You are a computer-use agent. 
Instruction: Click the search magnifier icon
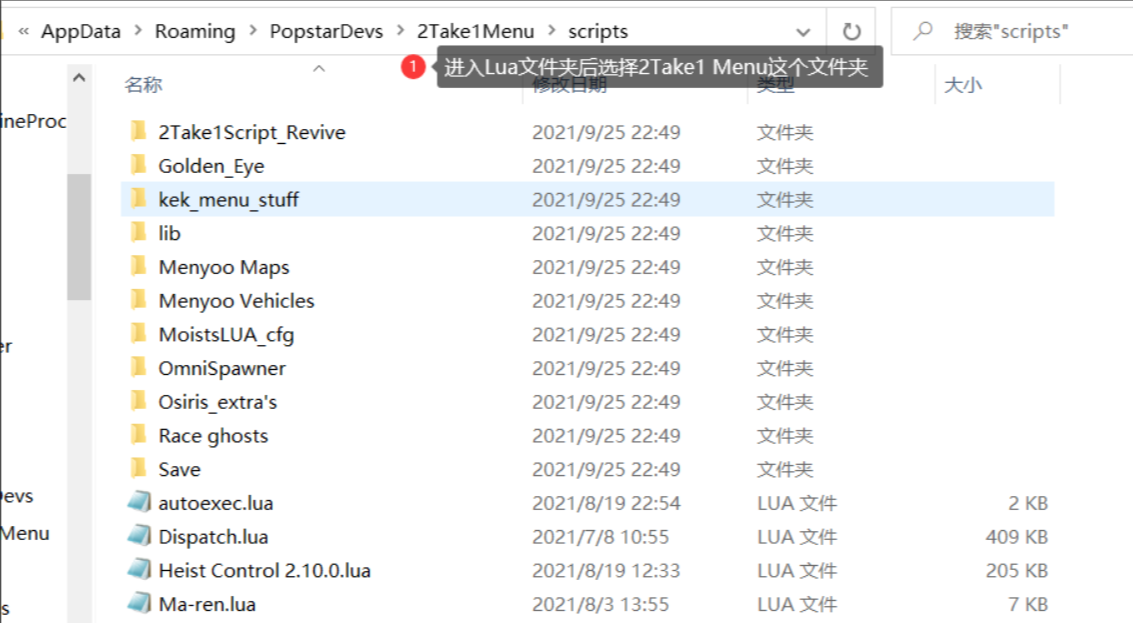(923, 31)
